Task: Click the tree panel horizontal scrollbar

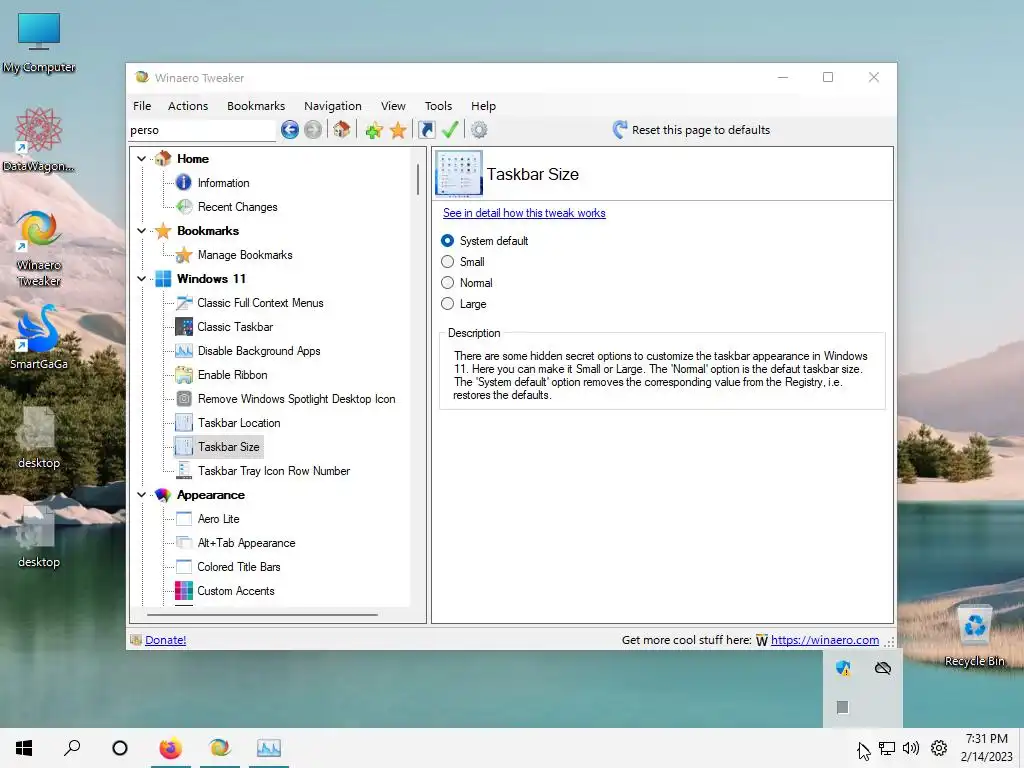Action: (x=262, y=615)
